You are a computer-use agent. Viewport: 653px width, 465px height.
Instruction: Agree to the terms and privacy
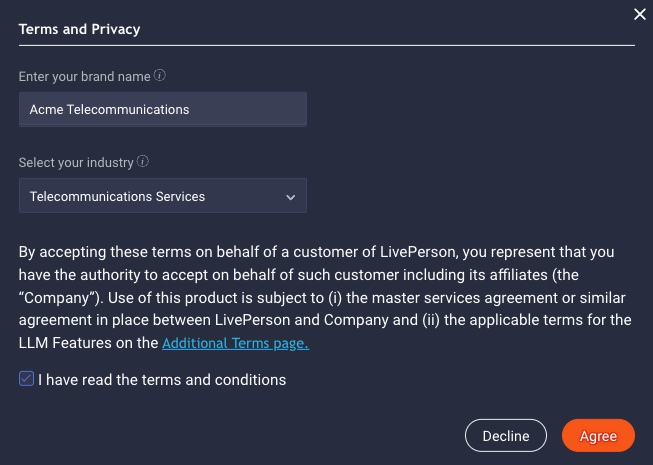598,435
